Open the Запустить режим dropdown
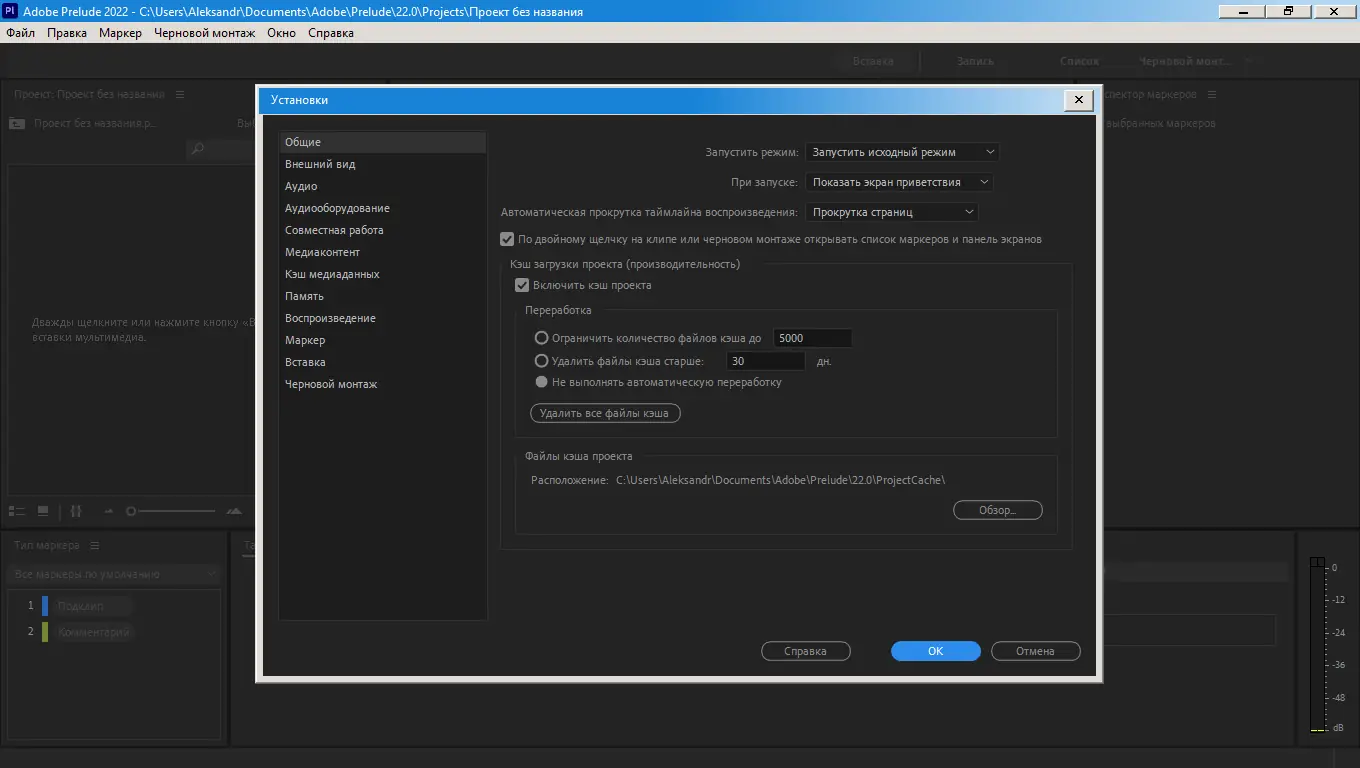Screen dimensions: 1360x768 point(902,152)
